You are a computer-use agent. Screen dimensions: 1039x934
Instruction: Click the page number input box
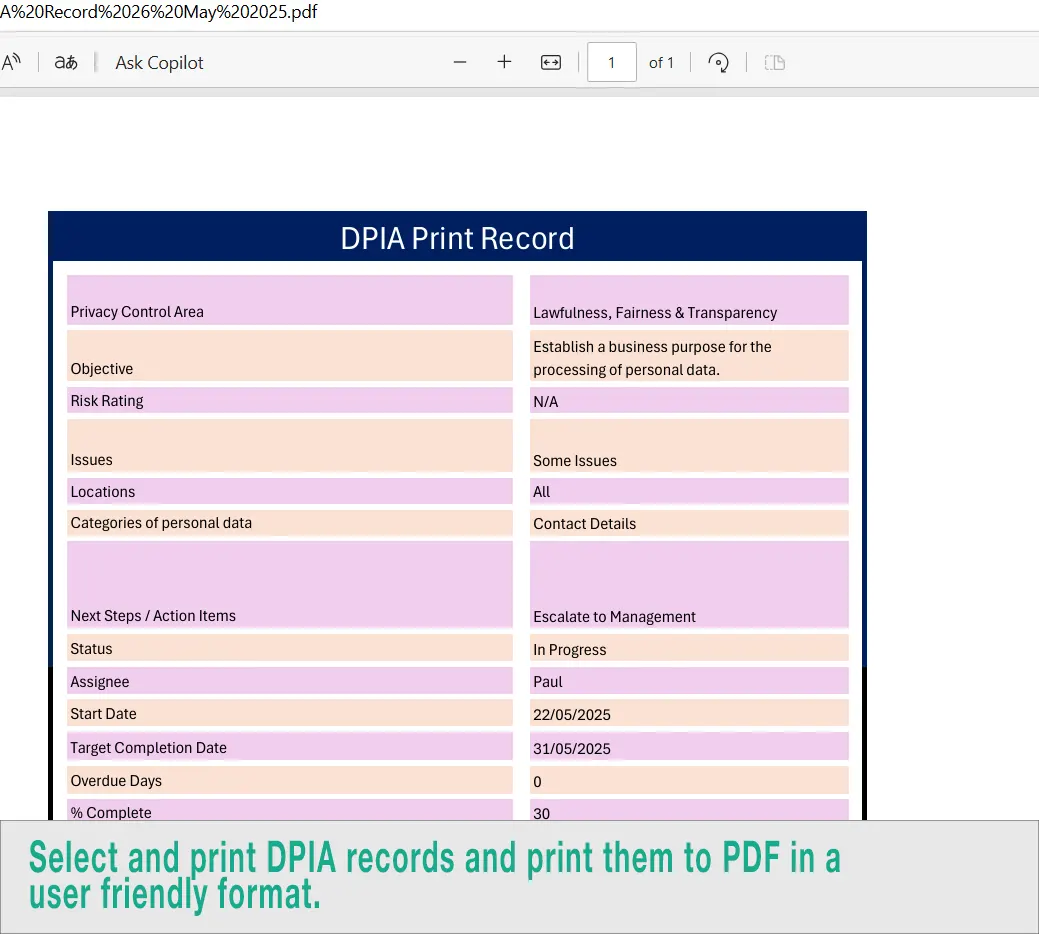coord(611,61)
